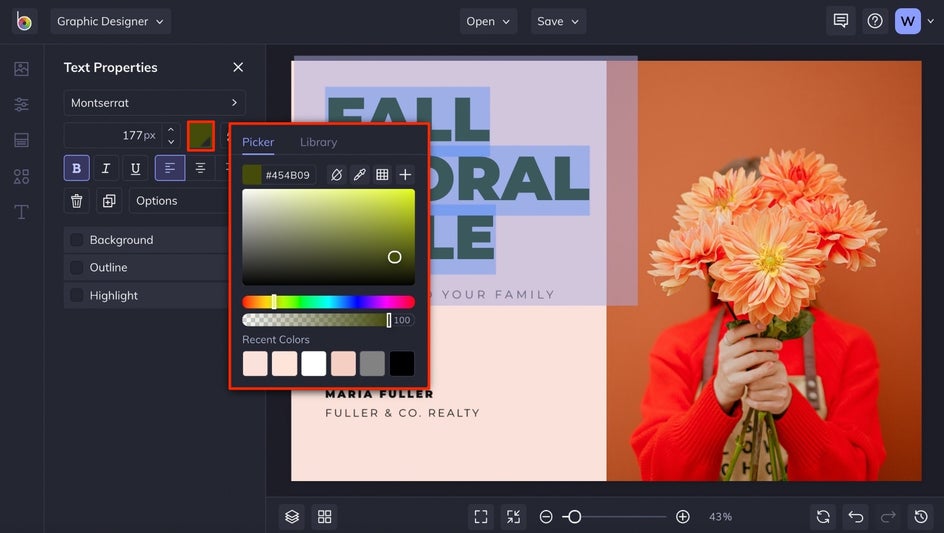Viewport: 944px width, 533px height.
Task: Select the black recent color swatch
Action: [402, 364]
